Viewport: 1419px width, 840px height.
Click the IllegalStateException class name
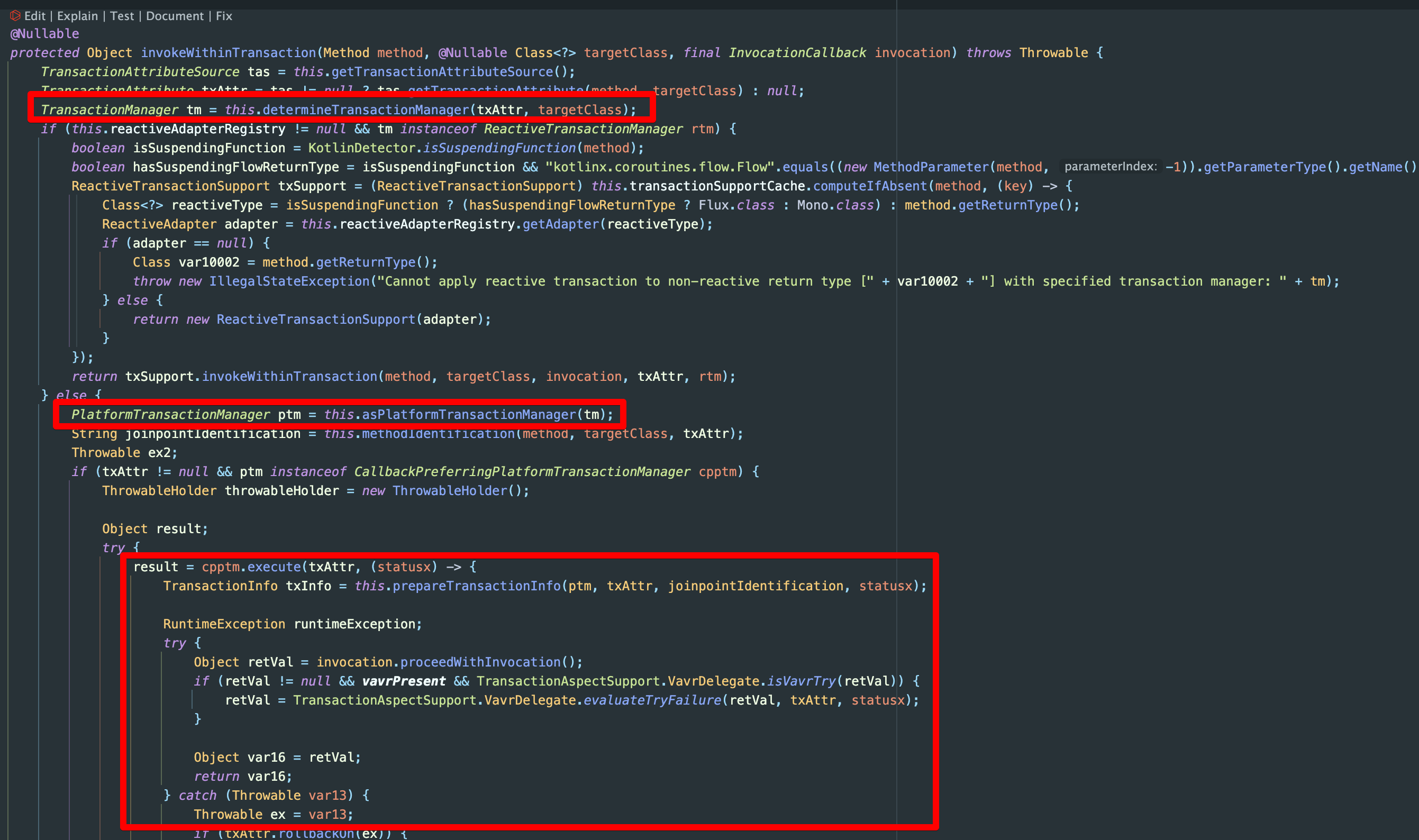[289, 281]
